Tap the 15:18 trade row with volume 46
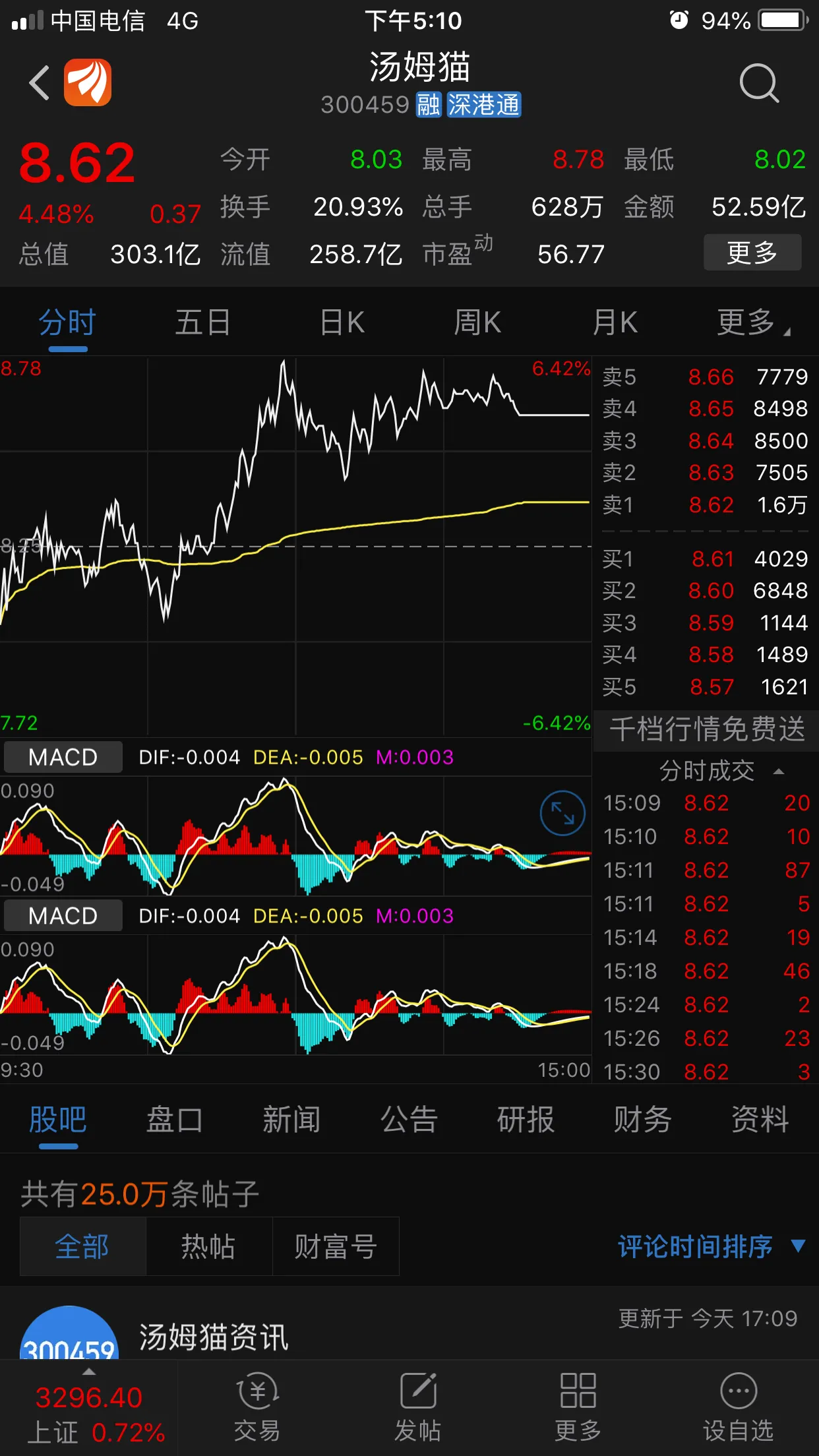 coord(706,971)
